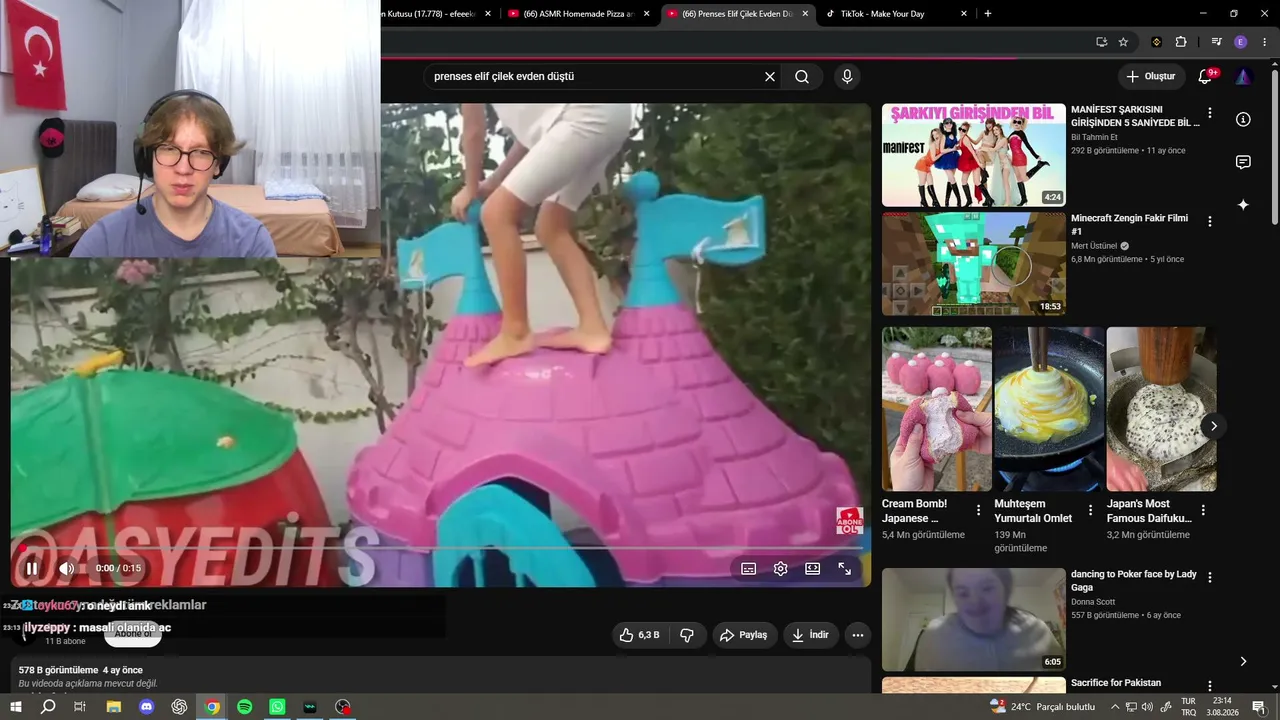Click the İndir download button

811,635
